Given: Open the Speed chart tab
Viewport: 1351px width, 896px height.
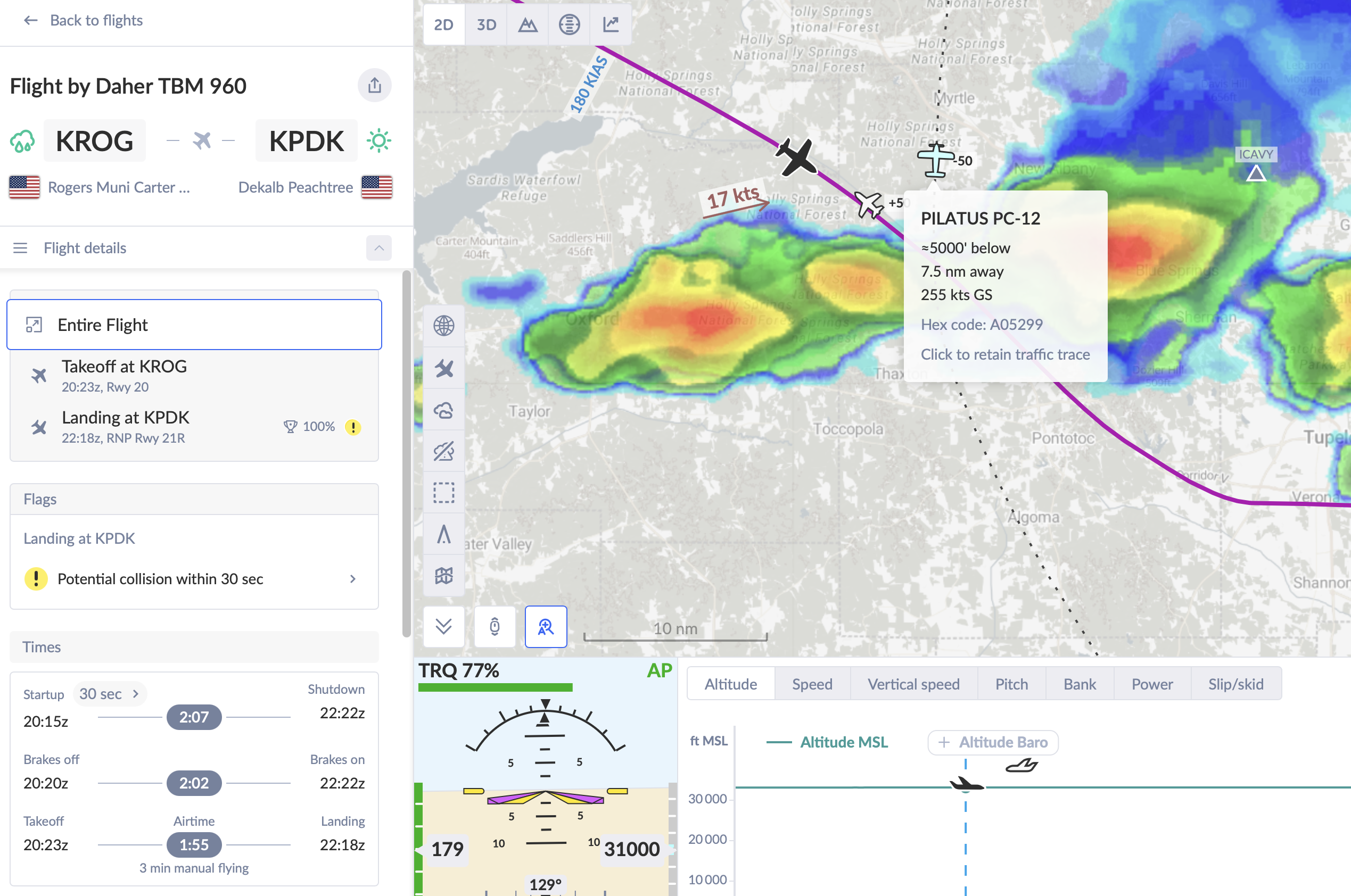Looking at the screenshot, I should [812, 684].
